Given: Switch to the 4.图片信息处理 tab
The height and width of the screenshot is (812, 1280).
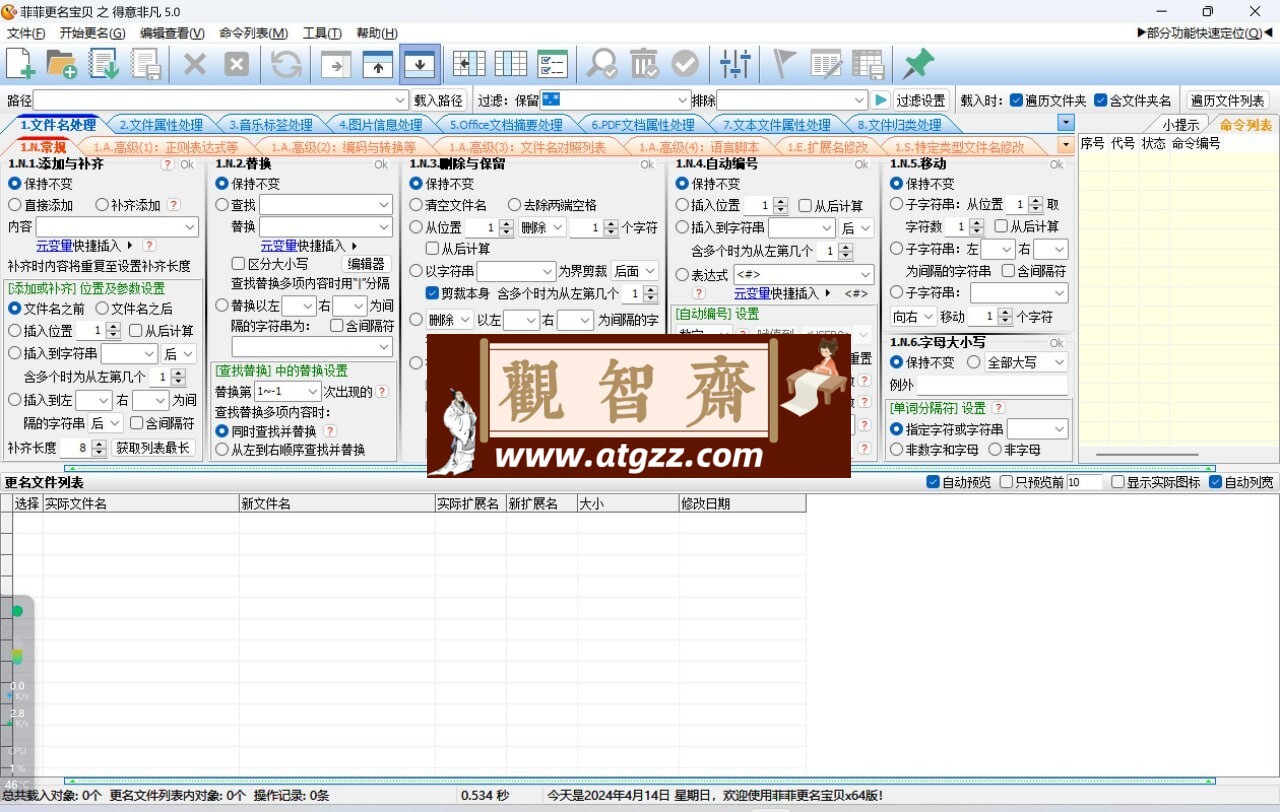Looking at the screenshot, I should tap(380, 125).
